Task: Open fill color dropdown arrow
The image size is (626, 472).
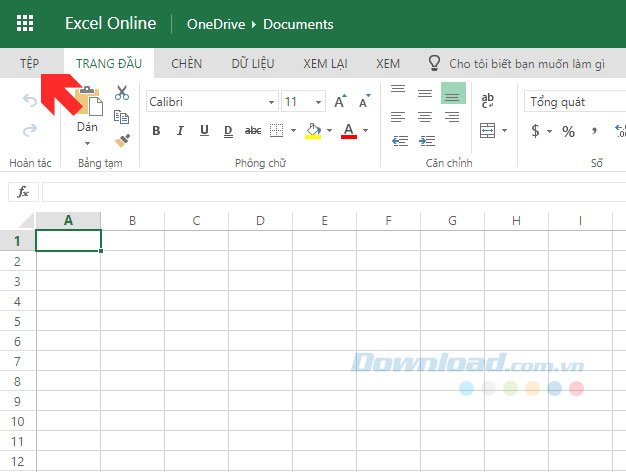Action: (329, 130)
